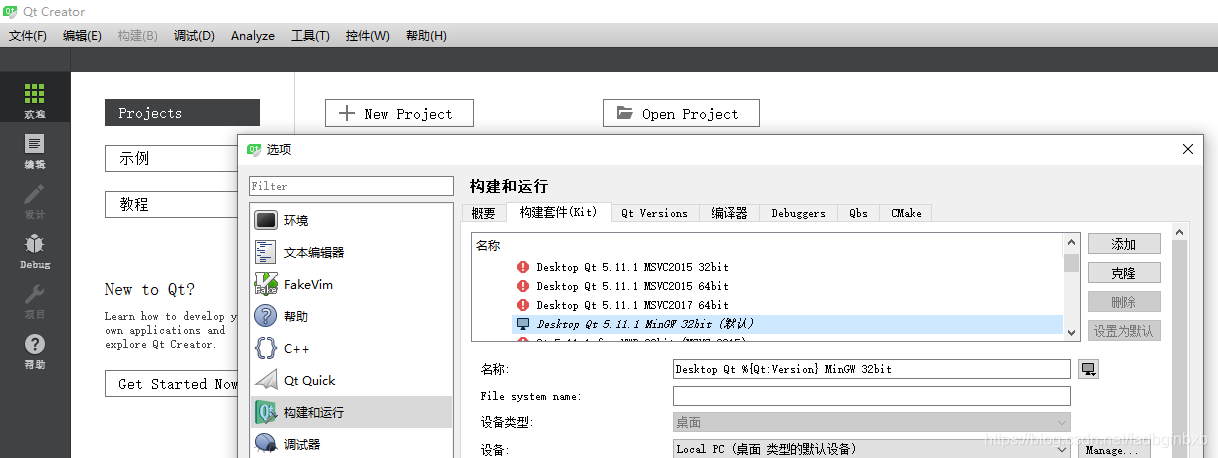Image resolution: width=1218 pixels, height=458 pixels.
Task: Click error icon of MSVC2017 64bit kit
Action: [x=523, y=305]
